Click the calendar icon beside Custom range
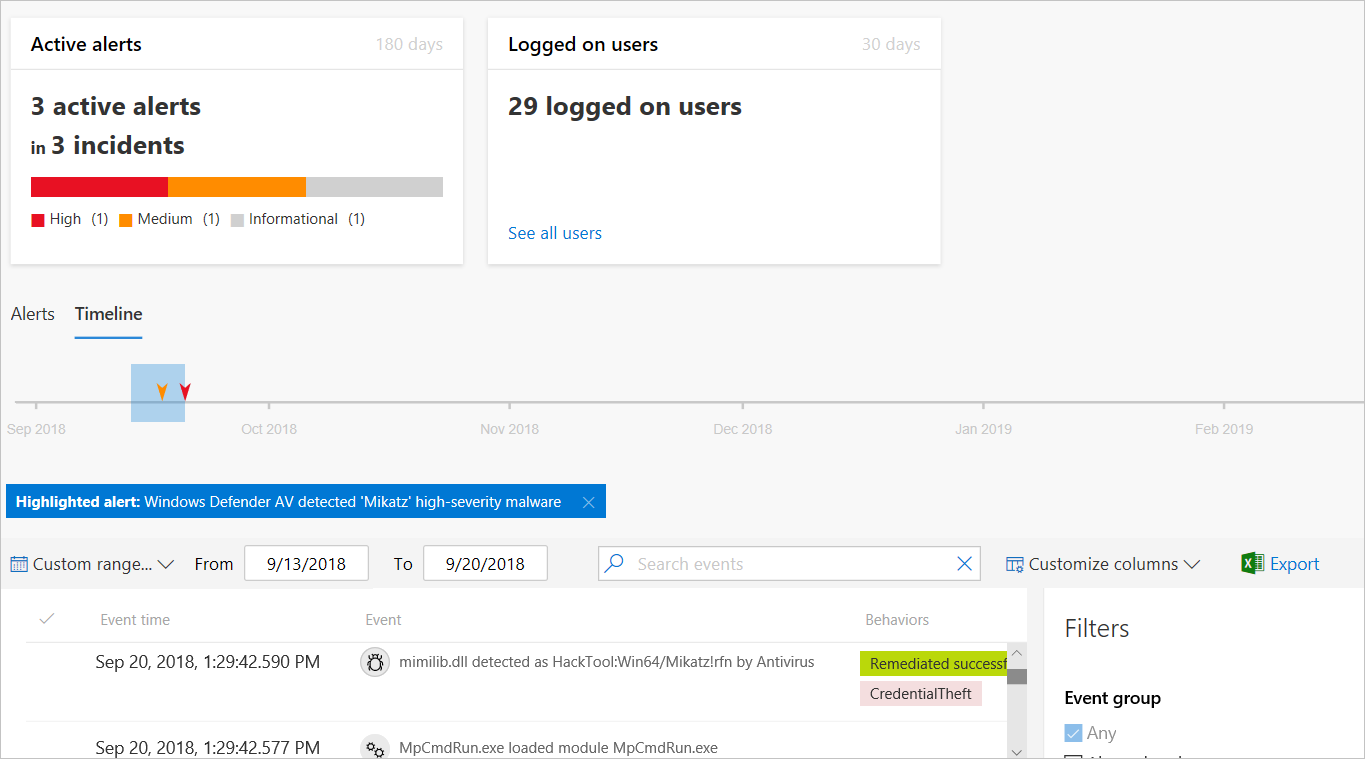 point(19,564)
